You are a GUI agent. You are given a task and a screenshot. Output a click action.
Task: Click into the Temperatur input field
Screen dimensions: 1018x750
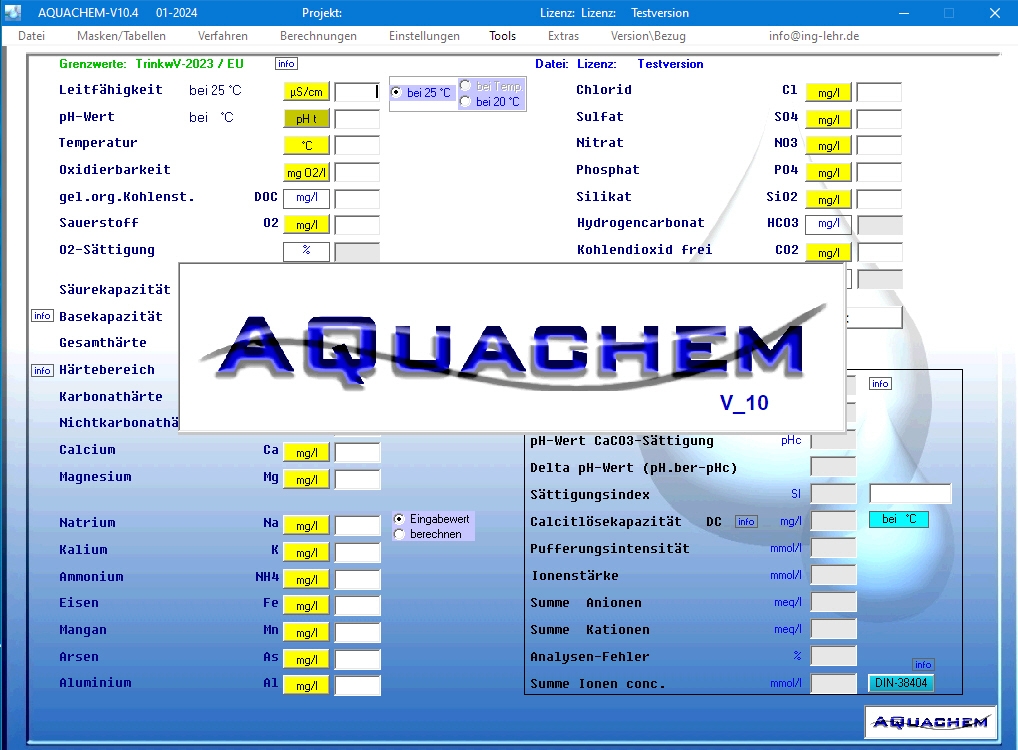(357, 145)
